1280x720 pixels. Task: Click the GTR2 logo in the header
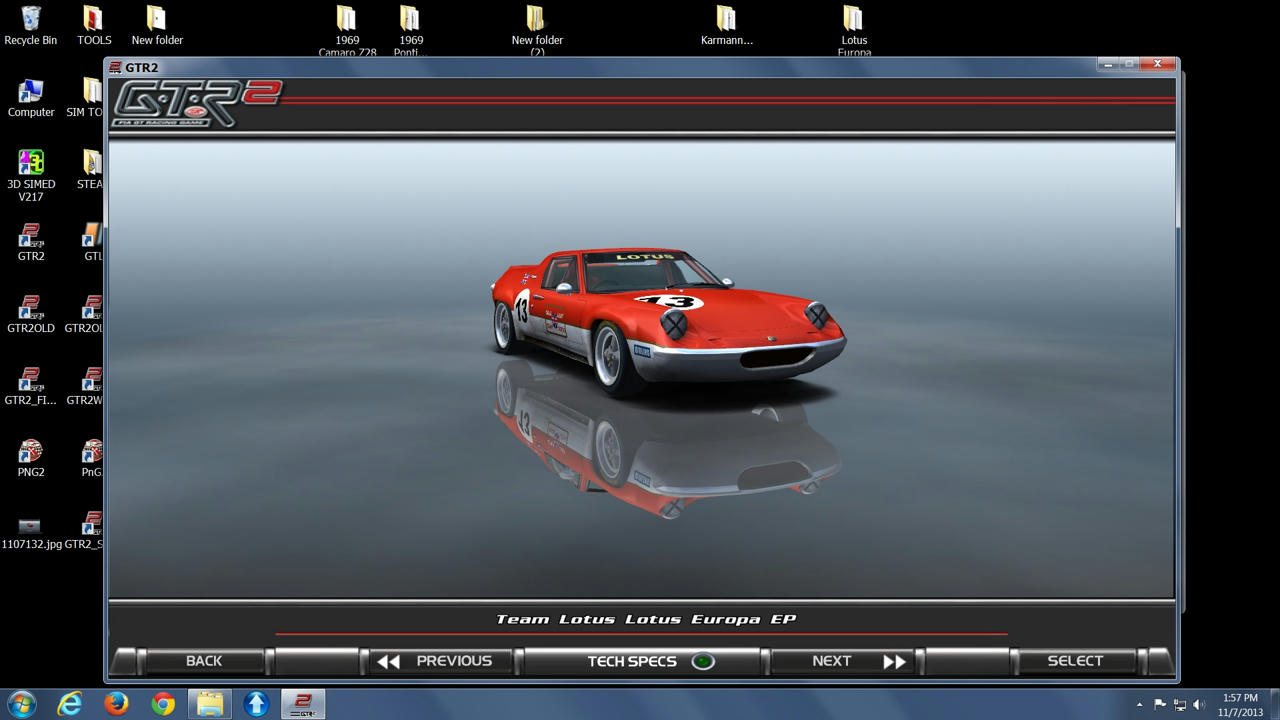(x=197, y=104)
